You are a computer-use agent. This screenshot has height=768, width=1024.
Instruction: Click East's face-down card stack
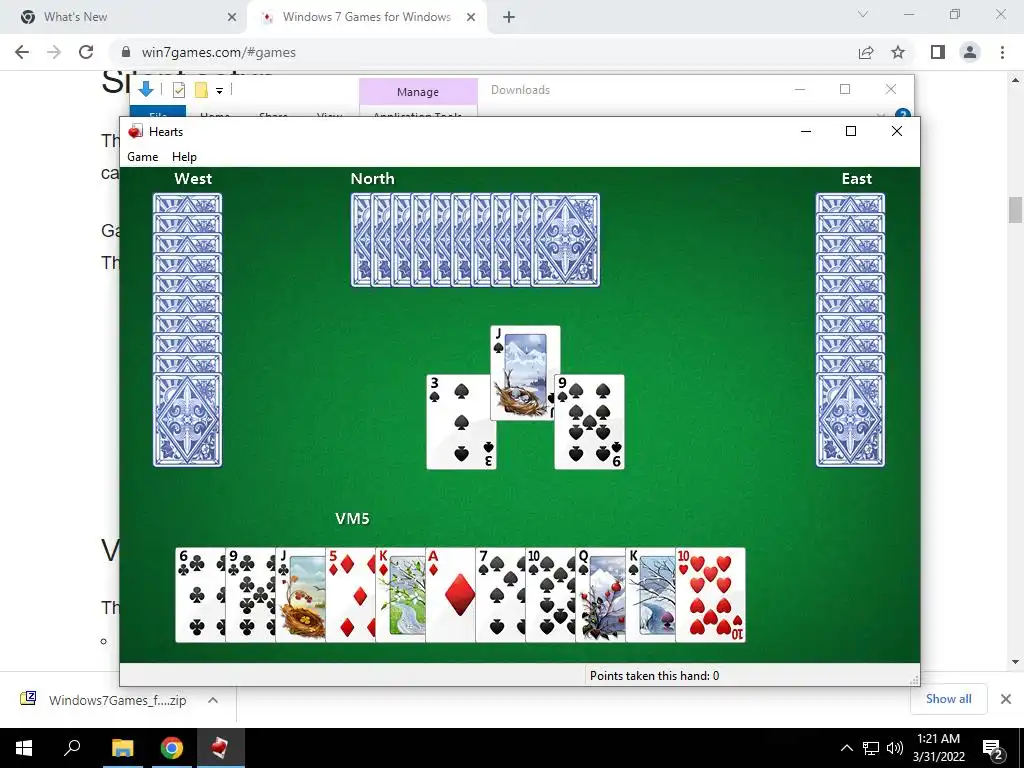click(850, 330)
